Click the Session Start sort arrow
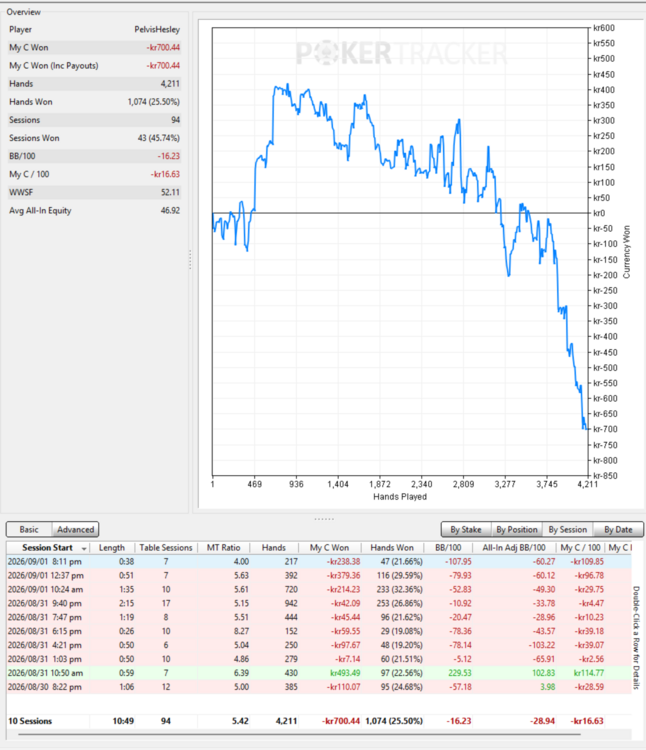This screenshot has height=750, width=646. [84, 548]
